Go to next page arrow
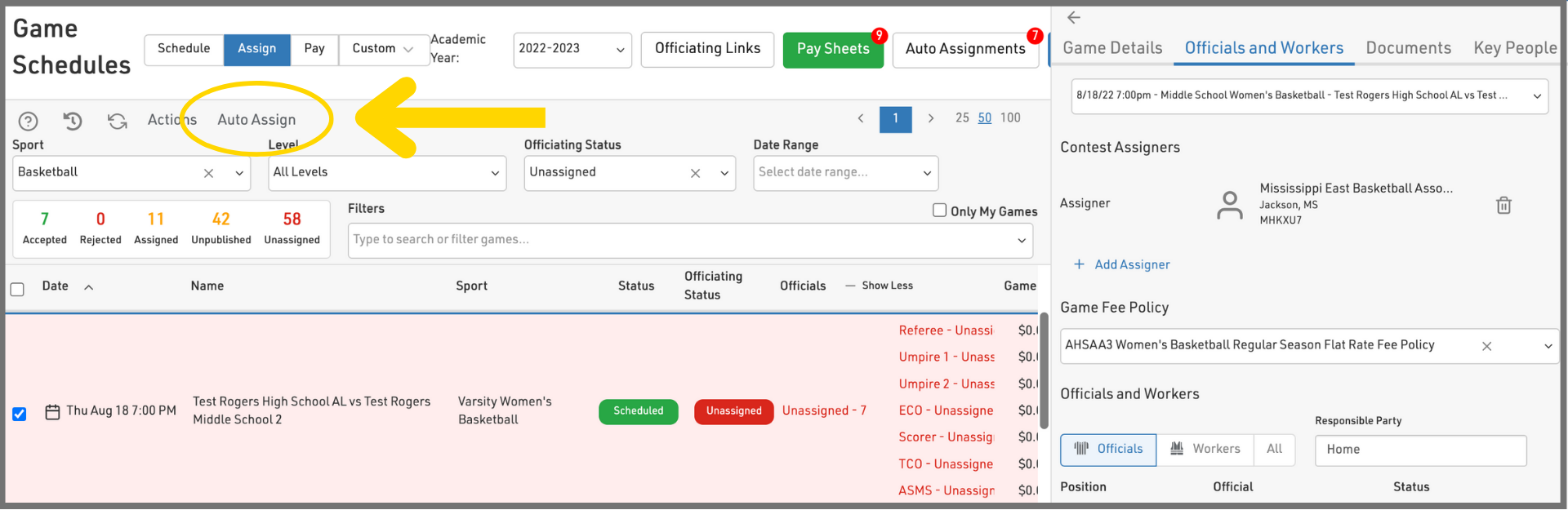Image resolution: width=1568 pixels, height=510 pixels. 930,118
